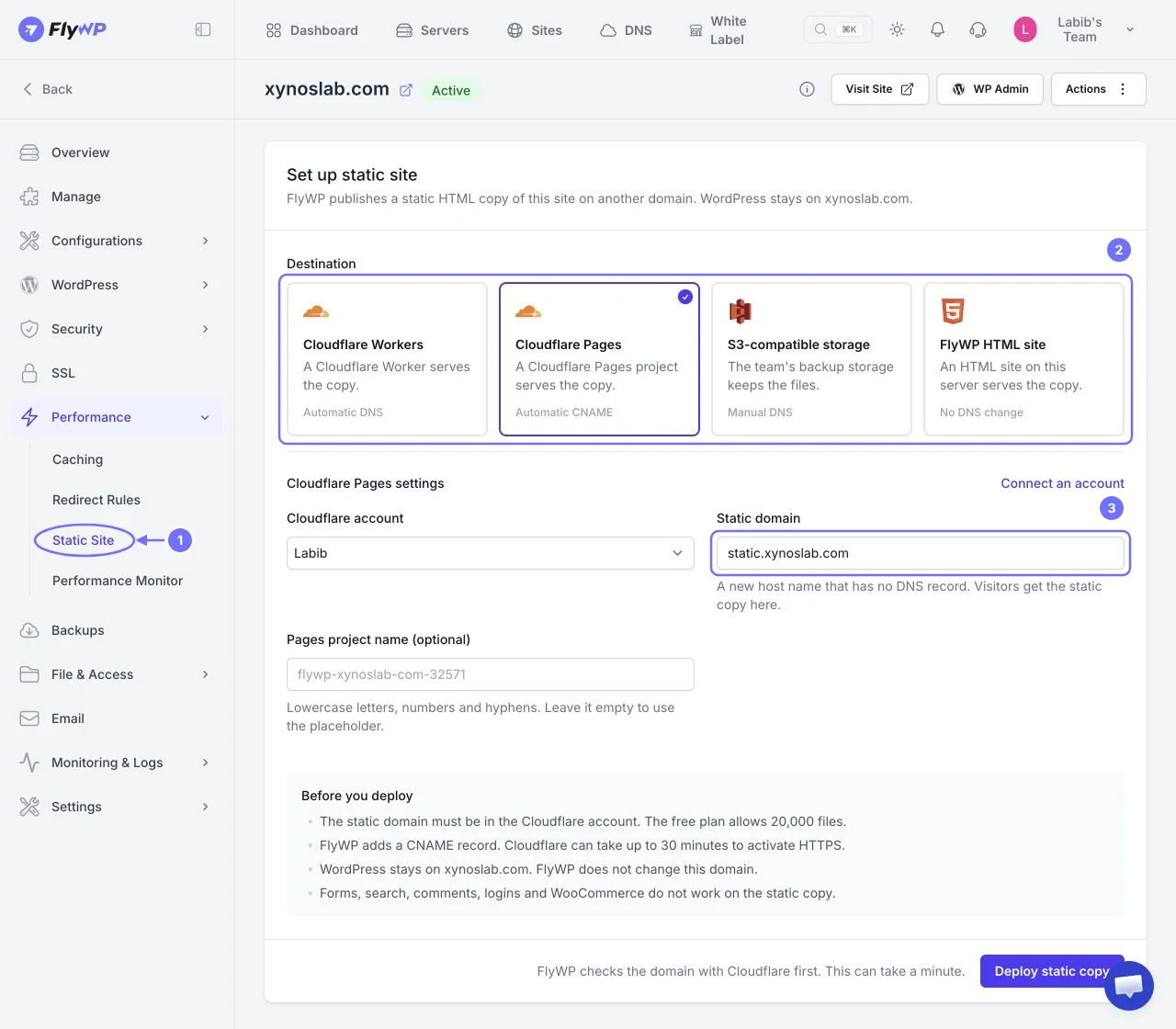Viewport: 1176px width, 1029px height.
Task: Open White Label in top navigation
Action: pos(718,30)
